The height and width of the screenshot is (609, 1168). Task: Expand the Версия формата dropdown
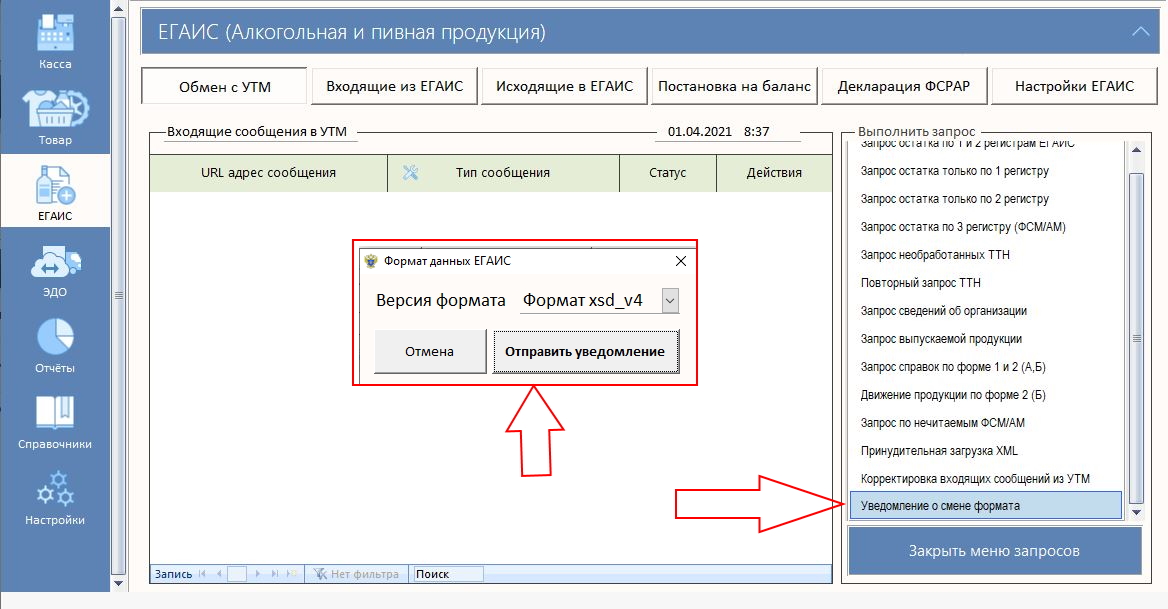pyautogui.click(x=670, y=300)
